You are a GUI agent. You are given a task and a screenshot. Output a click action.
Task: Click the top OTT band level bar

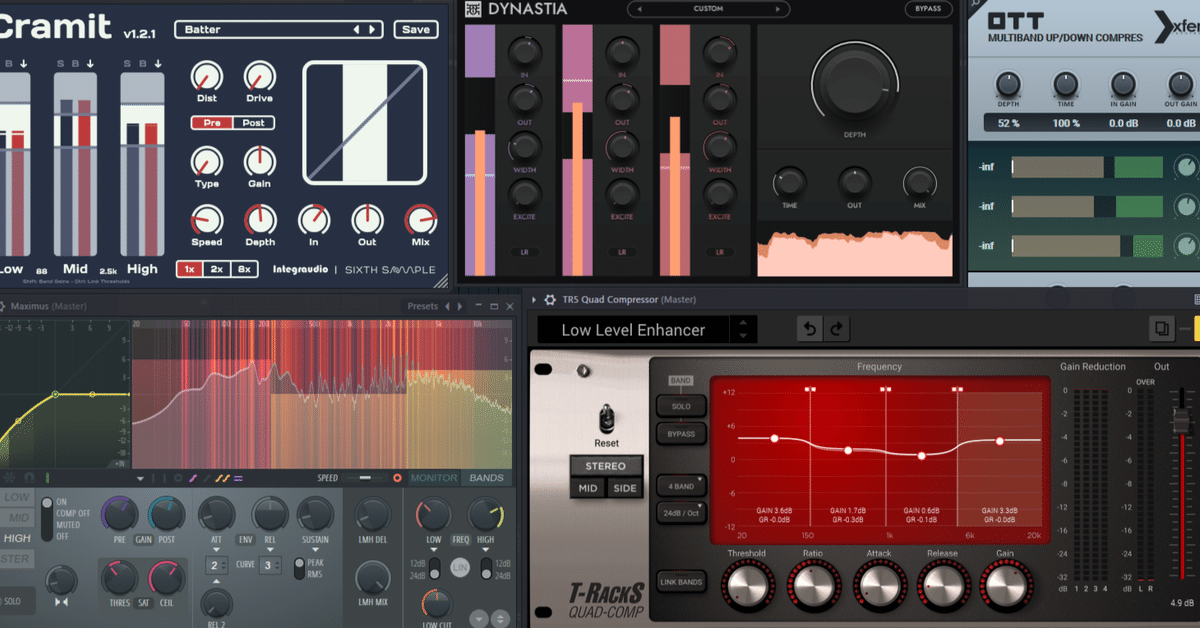coord(1088,167)
